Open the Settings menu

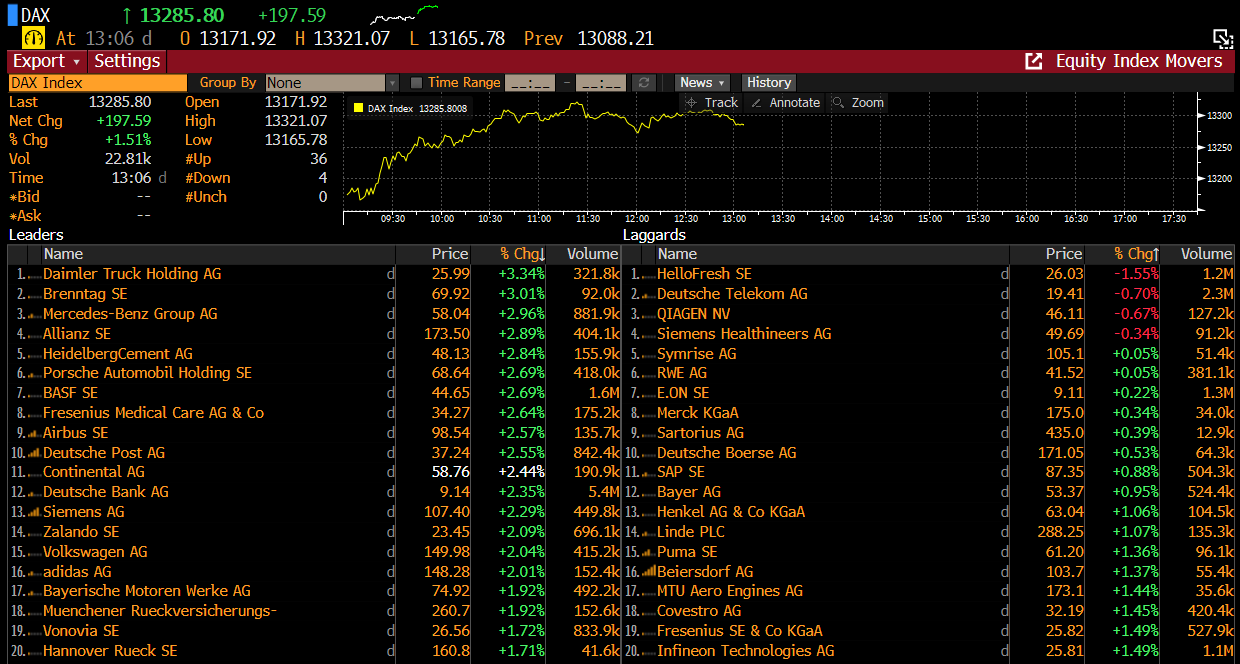(127, 61)
